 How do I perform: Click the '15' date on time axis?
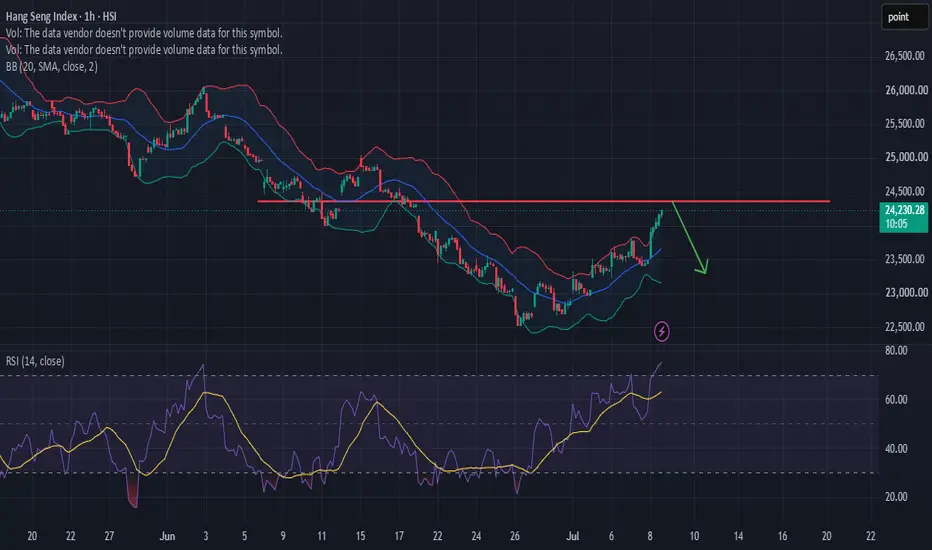360,536
